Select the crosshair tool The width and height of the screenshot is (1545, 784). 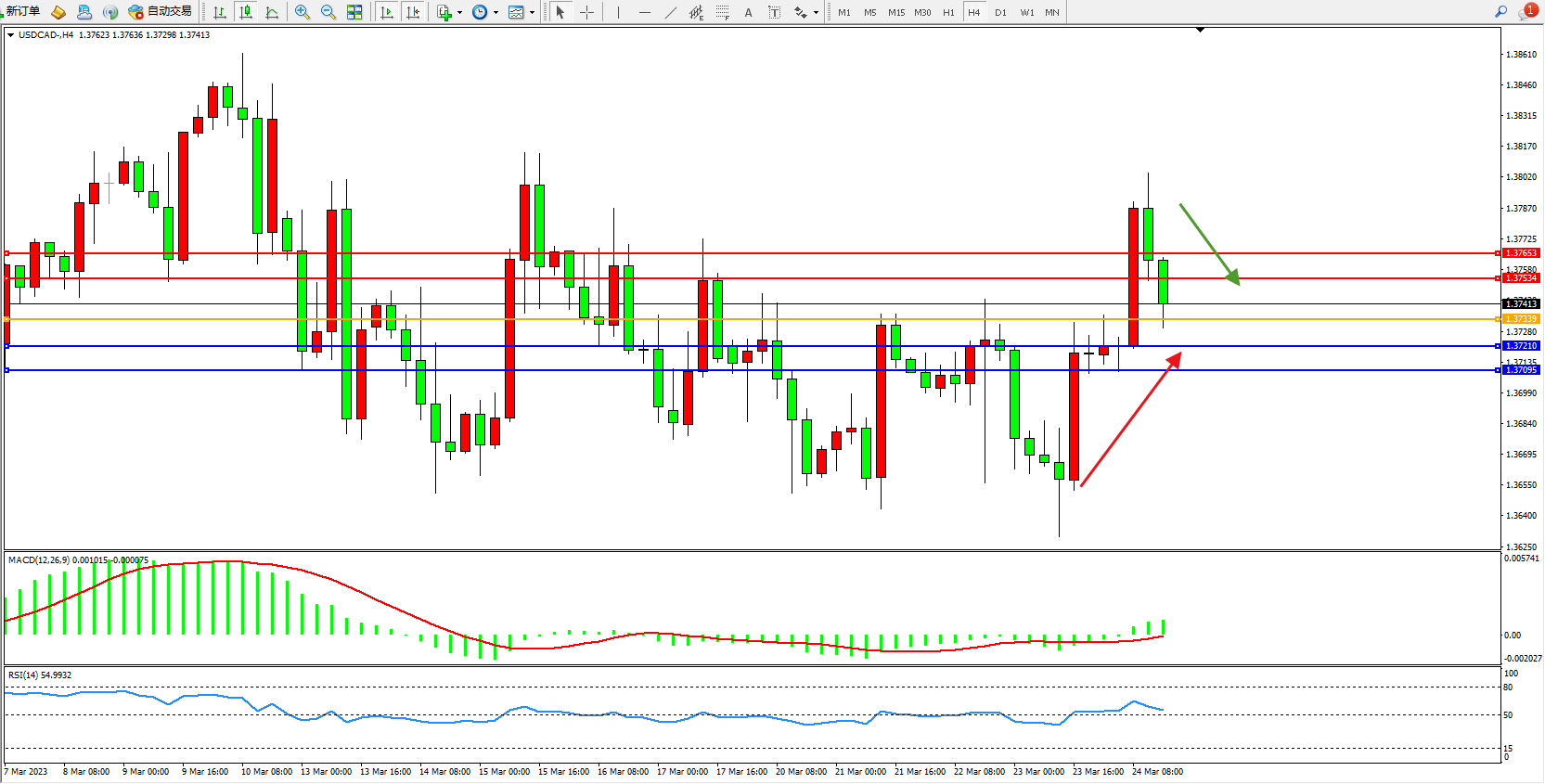pos(586,12)
